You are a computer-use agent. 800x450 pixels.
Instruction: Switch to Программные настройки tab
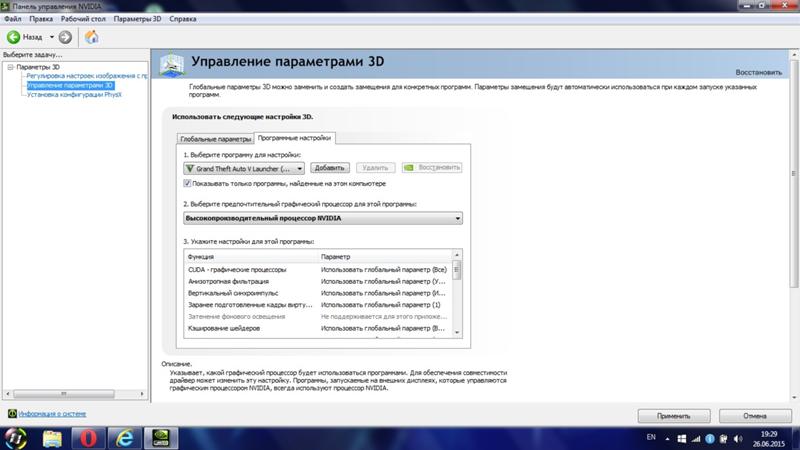coord(294,138)
